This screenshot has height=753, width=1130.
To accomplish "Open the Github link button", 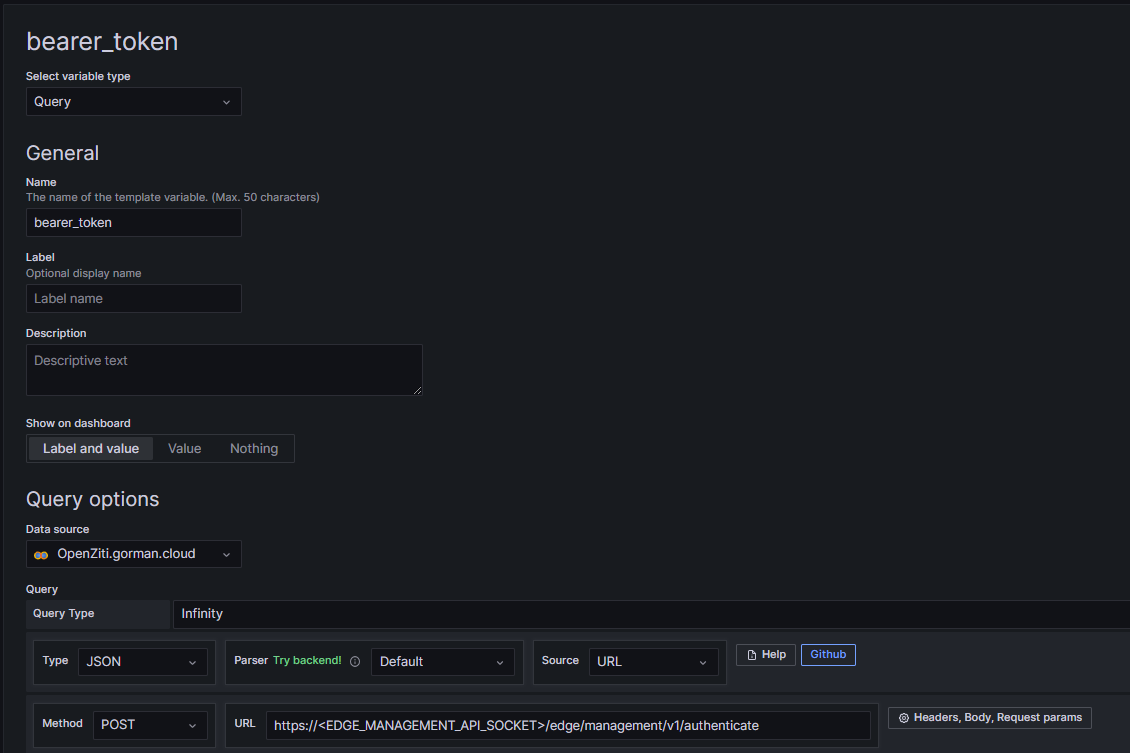I will (828, 655).
